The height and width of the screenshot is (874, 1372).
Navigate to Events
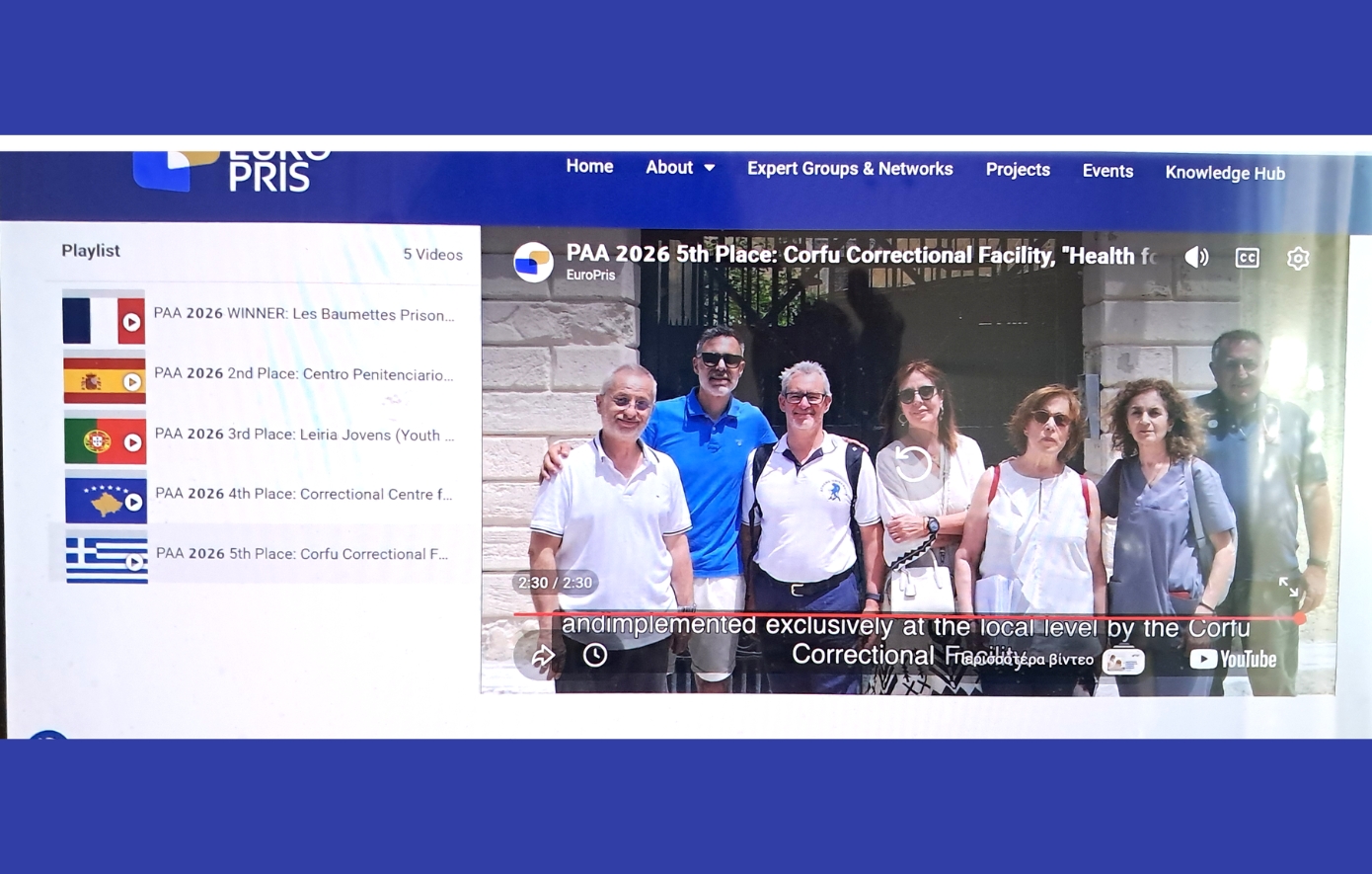(x=1107, y=171)
